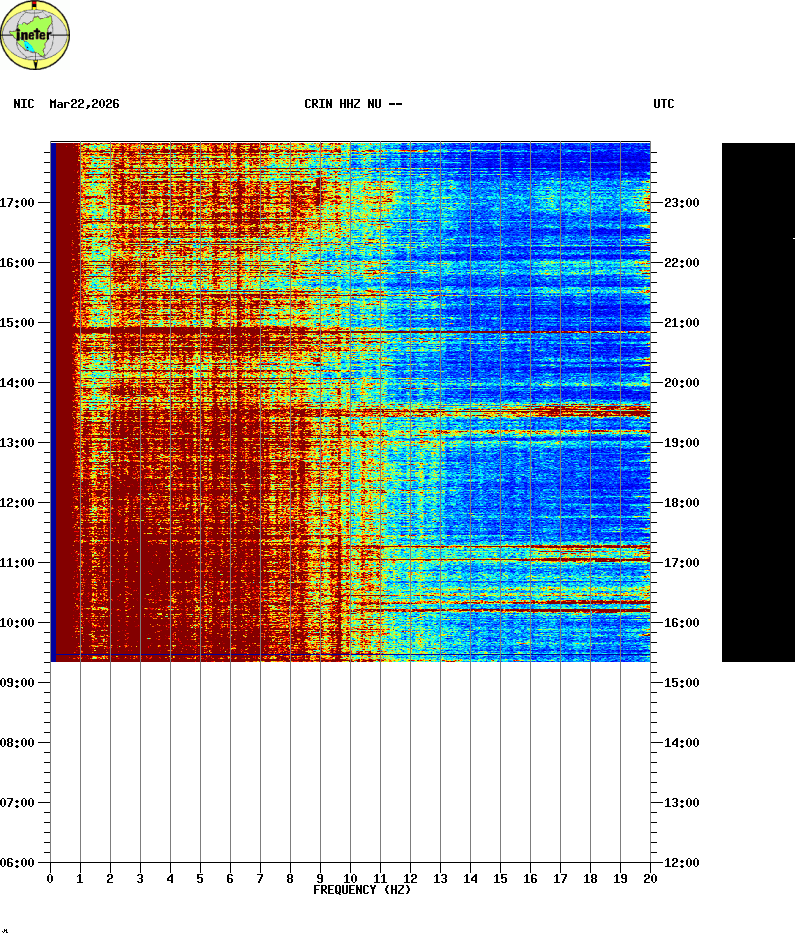Click the UTC label at top right
This screenshot has height=942, width=802.
[x=664, y=104]
